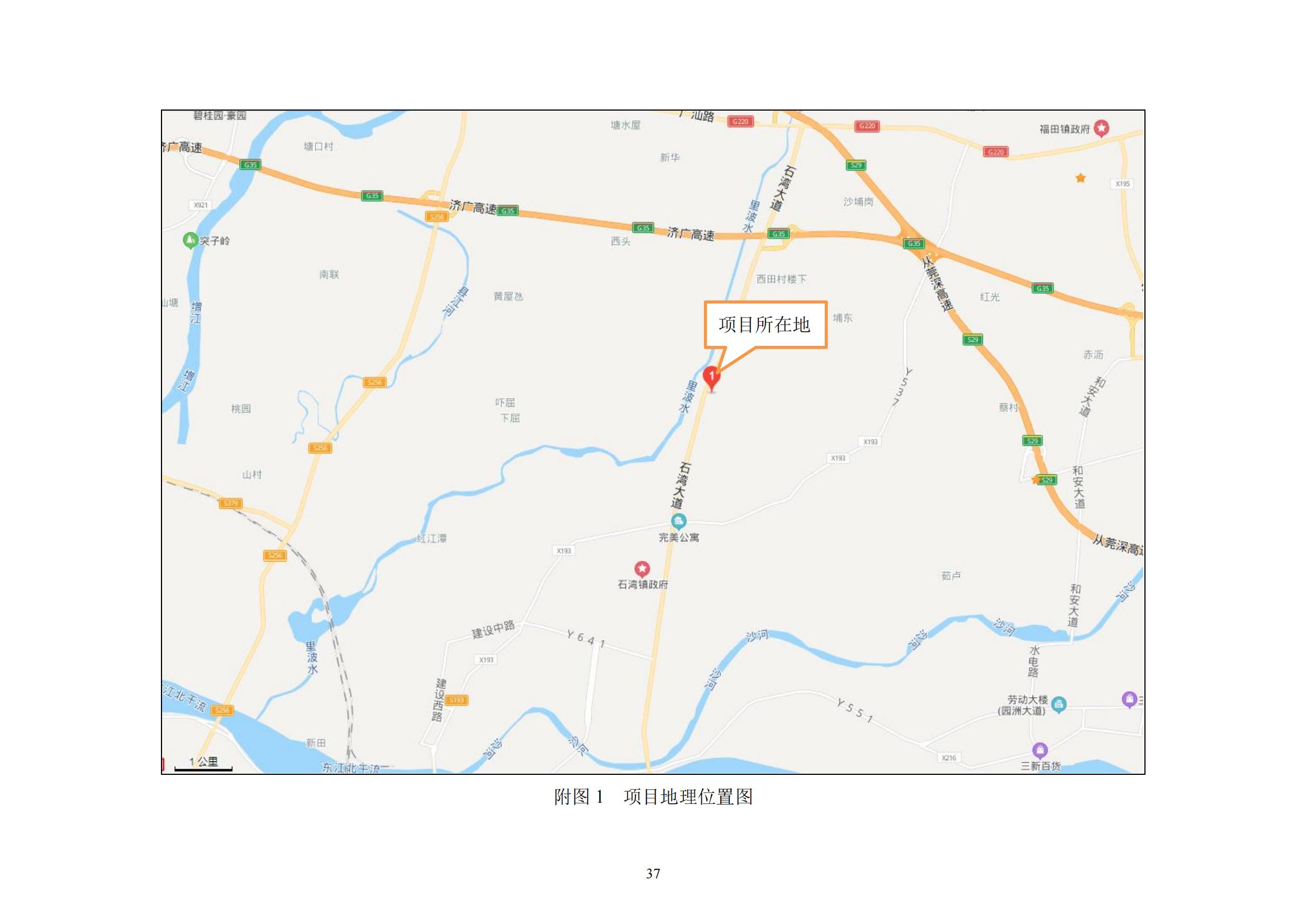Image resolution: width=1307 pixels, height=924 pixels.
Task: Click the 1 公里 scale bar
Action: [x=203, y=764]
